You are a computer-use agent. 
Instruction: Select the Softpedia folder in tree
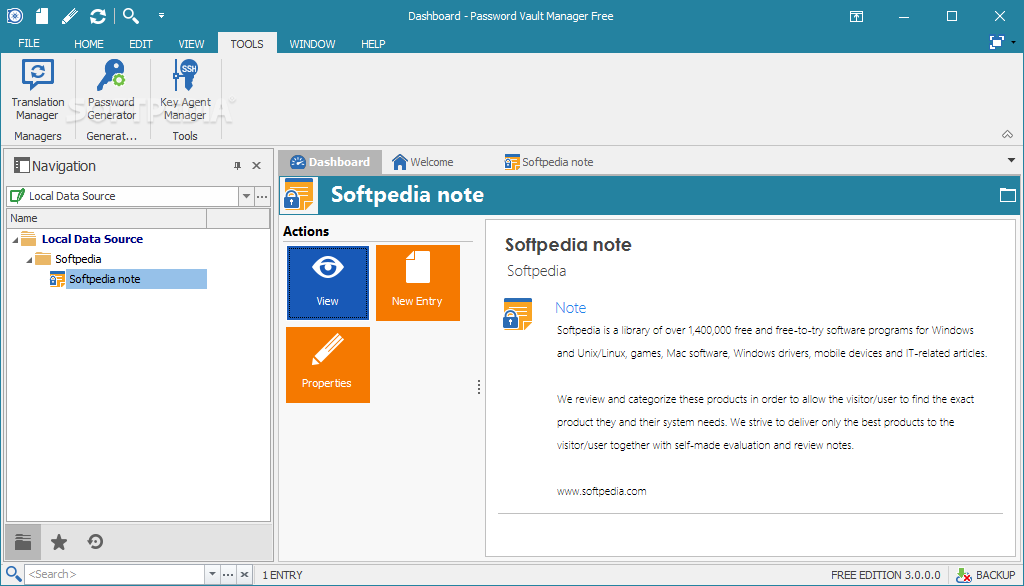78,259
